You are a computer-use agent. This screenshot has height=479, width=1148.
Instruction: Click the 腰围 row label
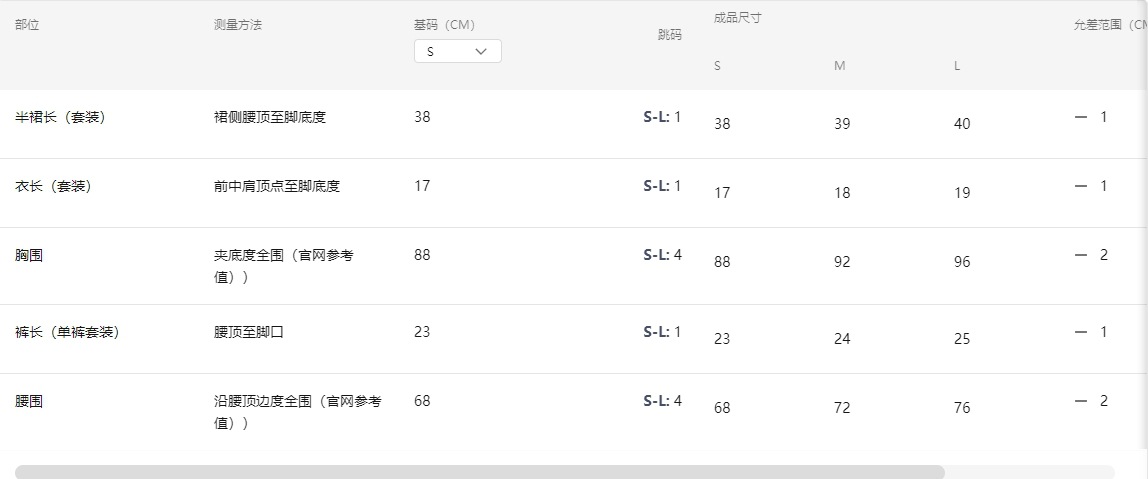[29, 401]
